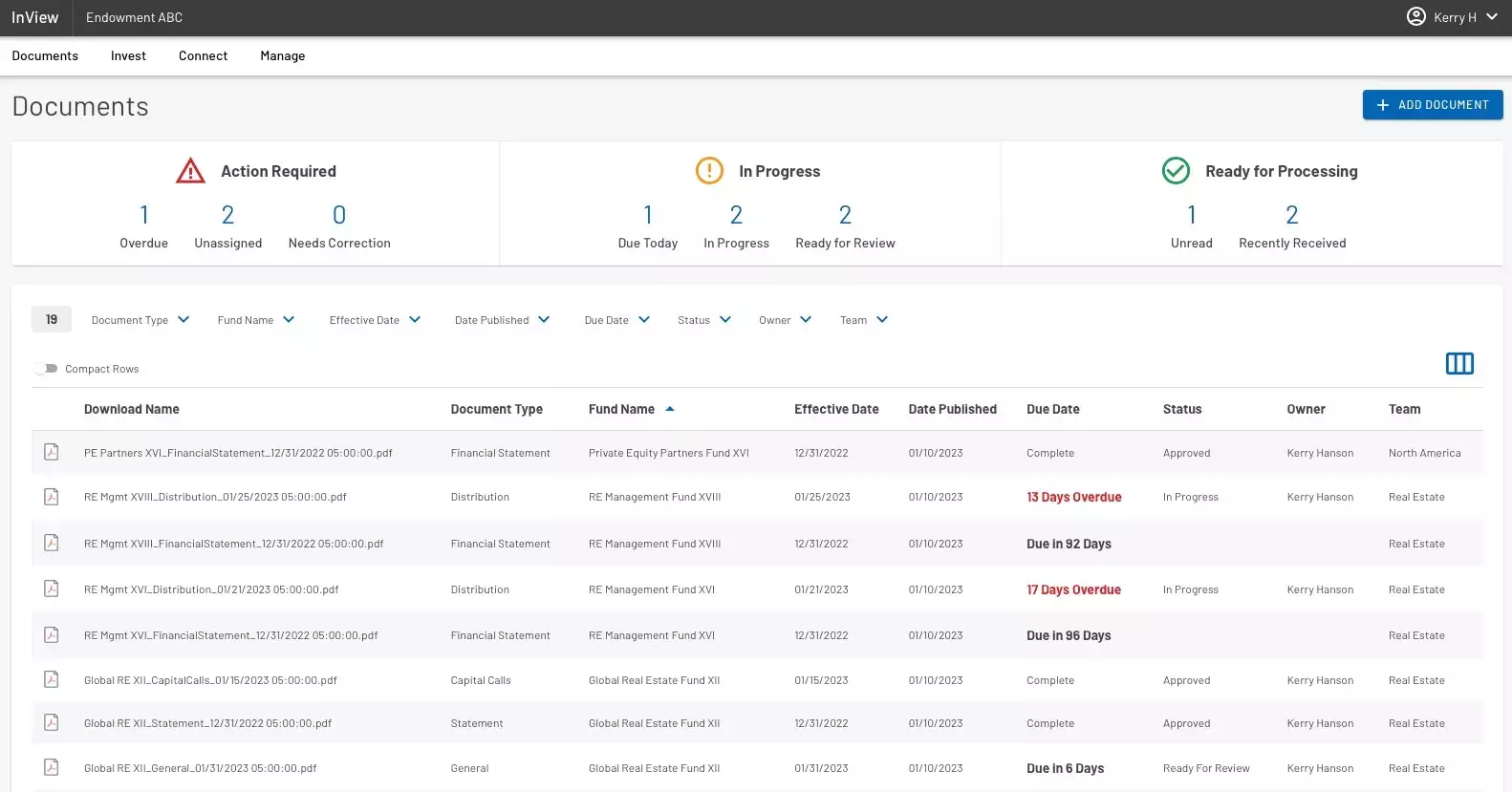Toggle the Compact Rows switch

click(x=47, y=369)
